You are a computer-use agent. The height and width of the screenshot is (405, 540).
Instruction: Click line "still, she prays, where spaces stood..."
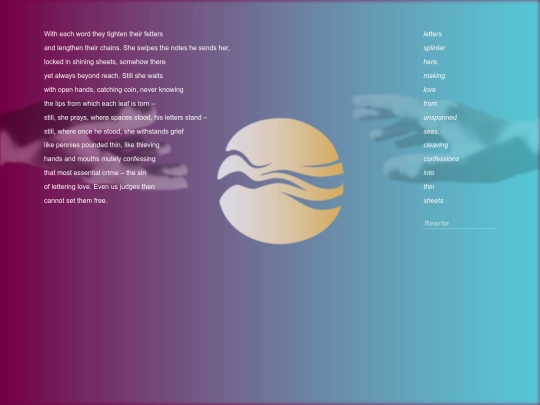point(125,118)
